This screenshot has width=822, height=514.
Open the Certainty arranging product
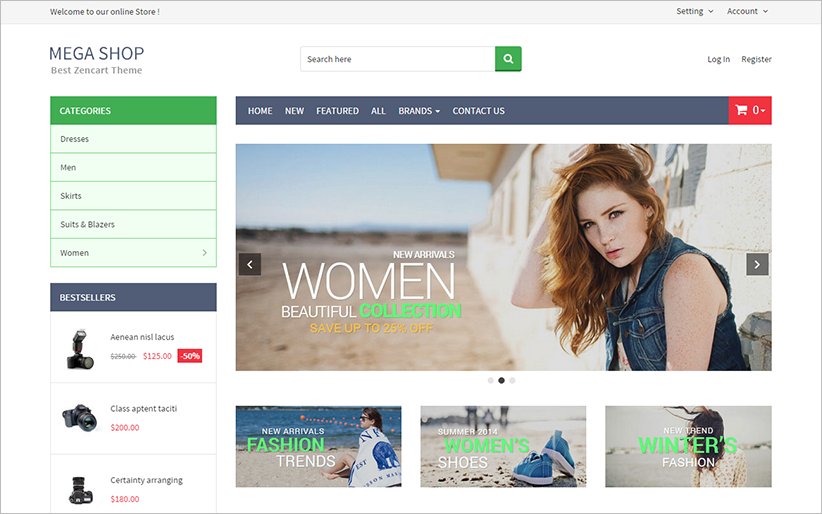click(x=146, y=480)
